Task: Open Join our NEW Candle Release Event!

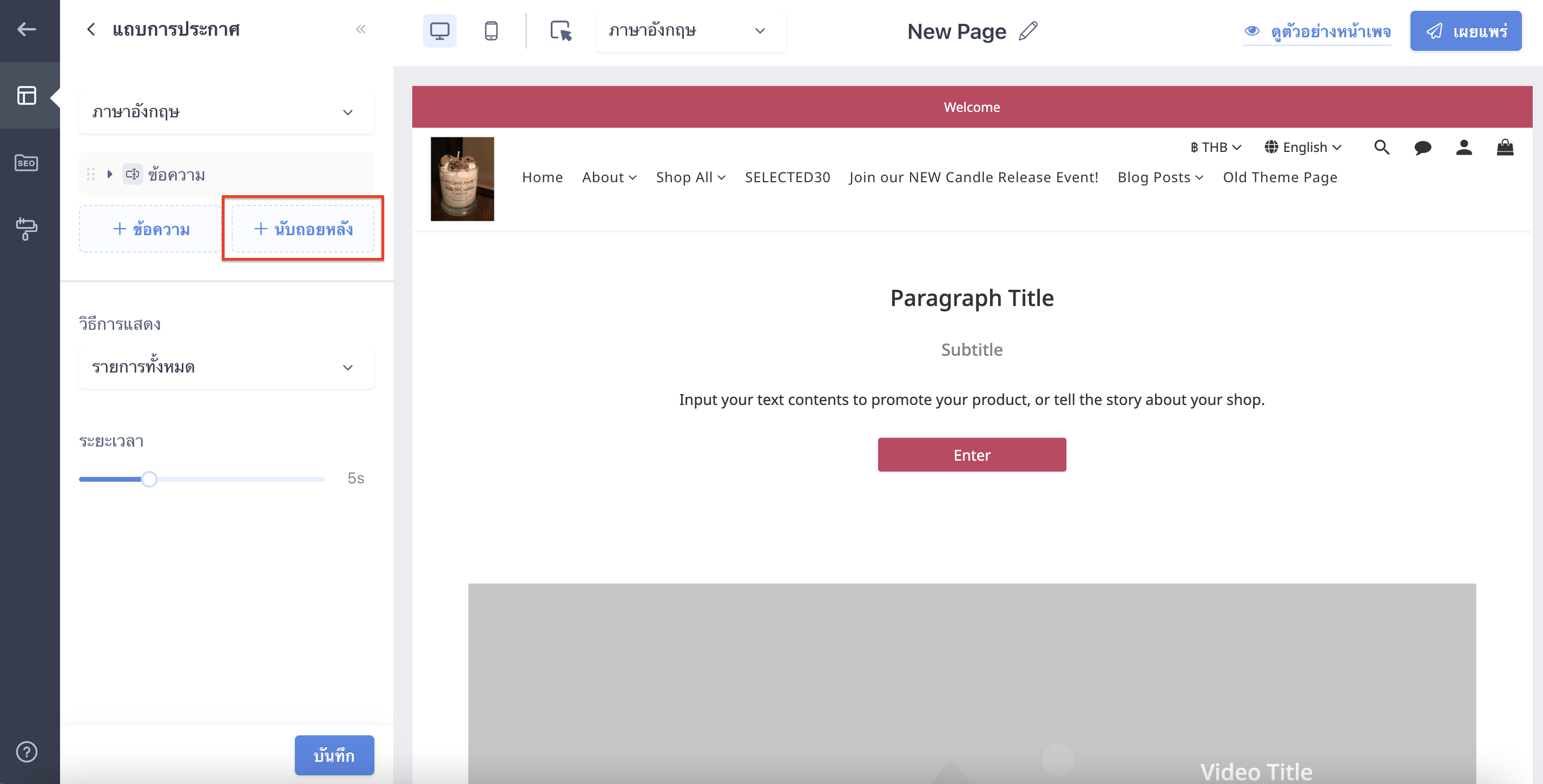Action: 973,177
